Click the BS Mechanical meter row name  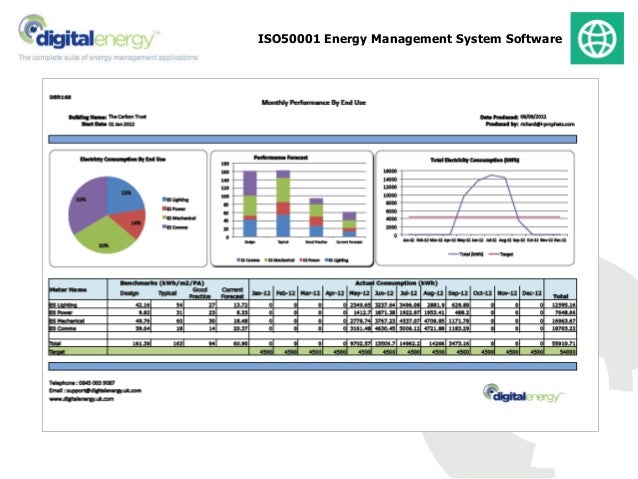coord(67,321)
